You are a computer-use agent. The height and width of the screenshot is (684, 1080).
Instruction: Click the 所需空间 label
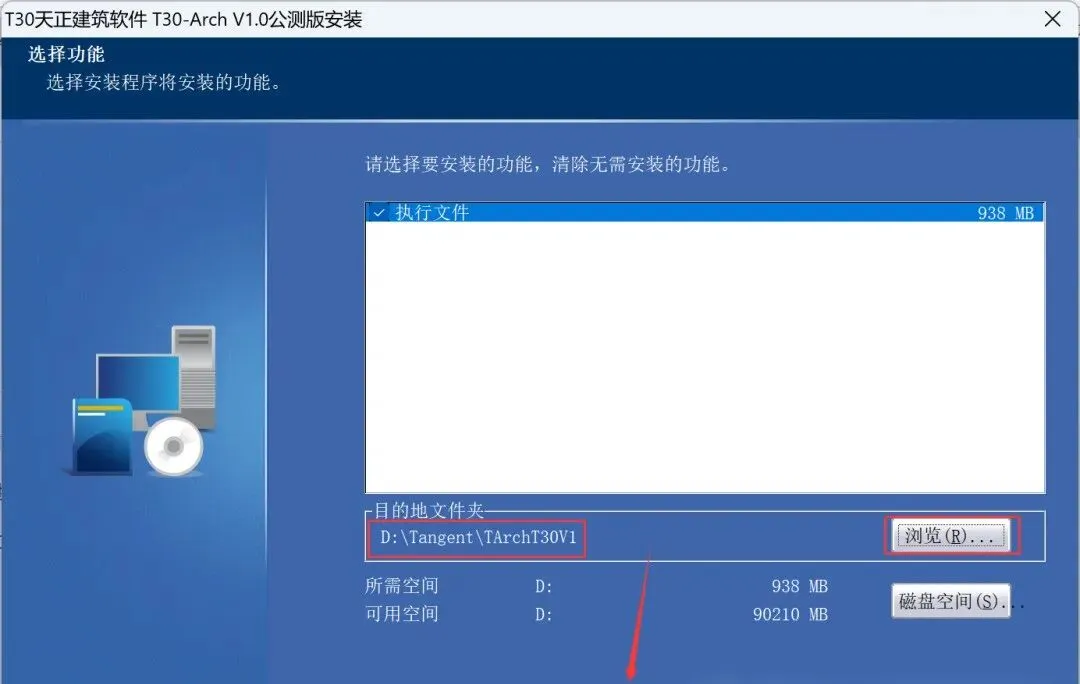click(402, 586)
